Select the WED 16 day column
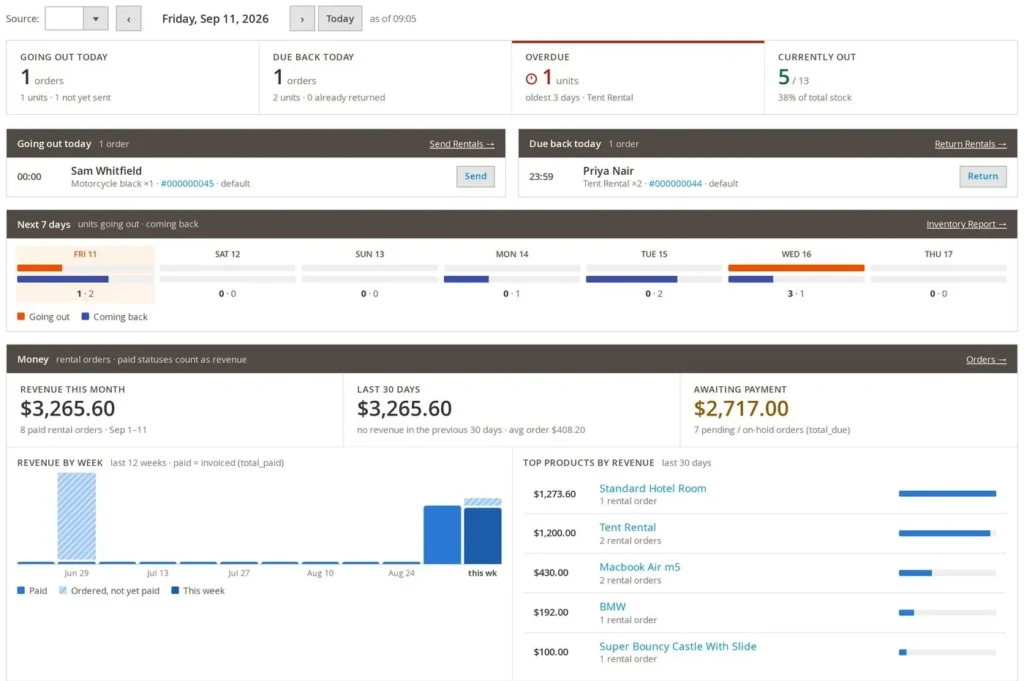This screenshot has width=1024, height=681. click(x=796, y=274)
